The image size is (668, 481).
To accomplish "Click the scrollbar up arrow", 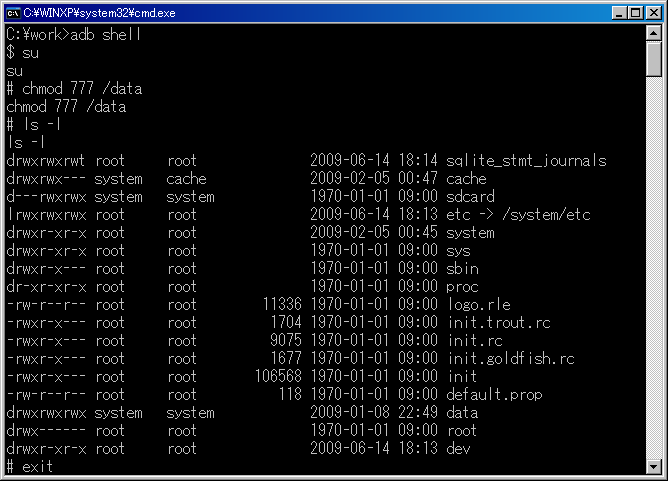I will 654,33.
